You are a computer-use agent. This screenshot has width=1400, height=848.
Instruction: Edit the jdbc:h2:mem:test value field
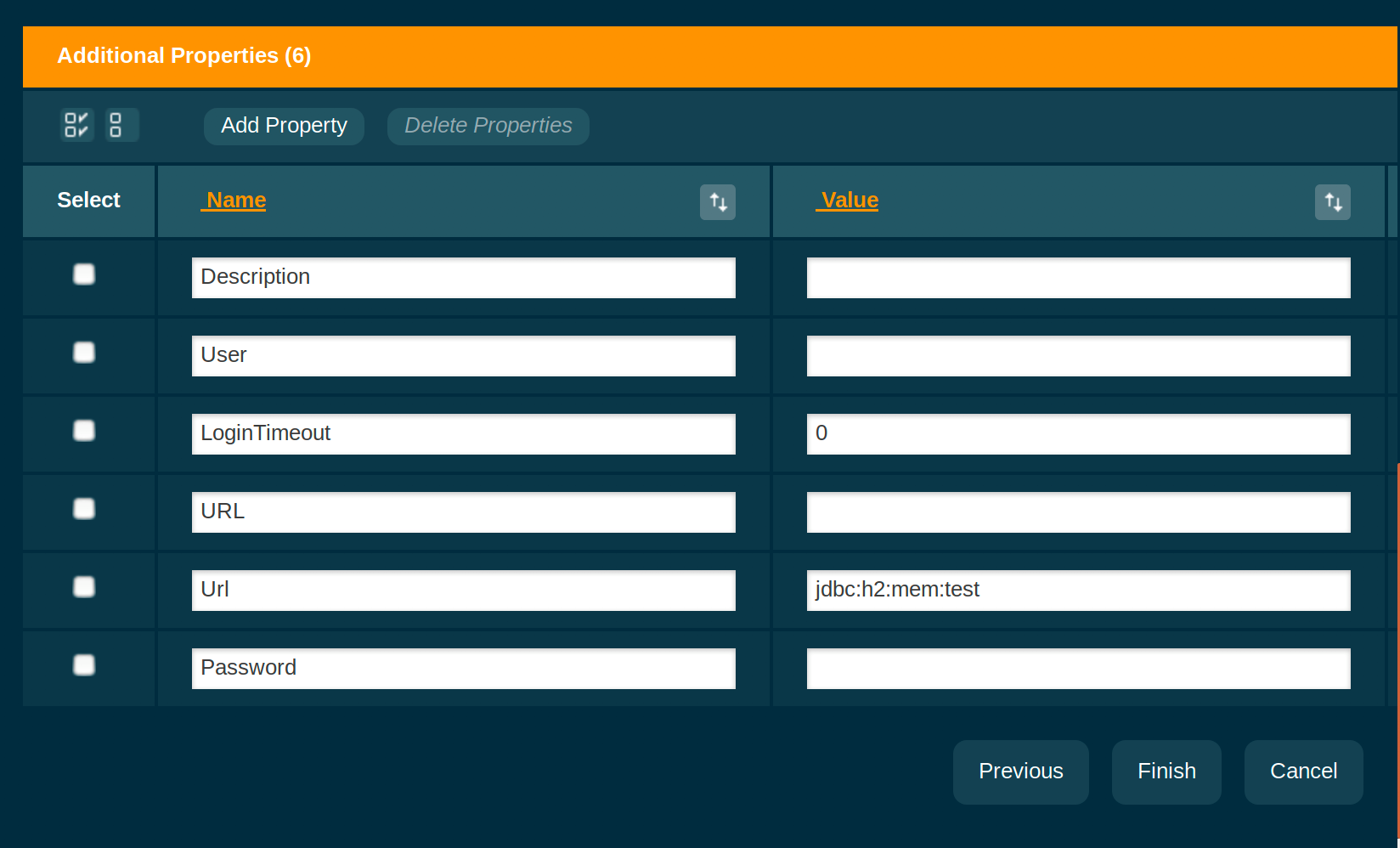click(1078, 591)
